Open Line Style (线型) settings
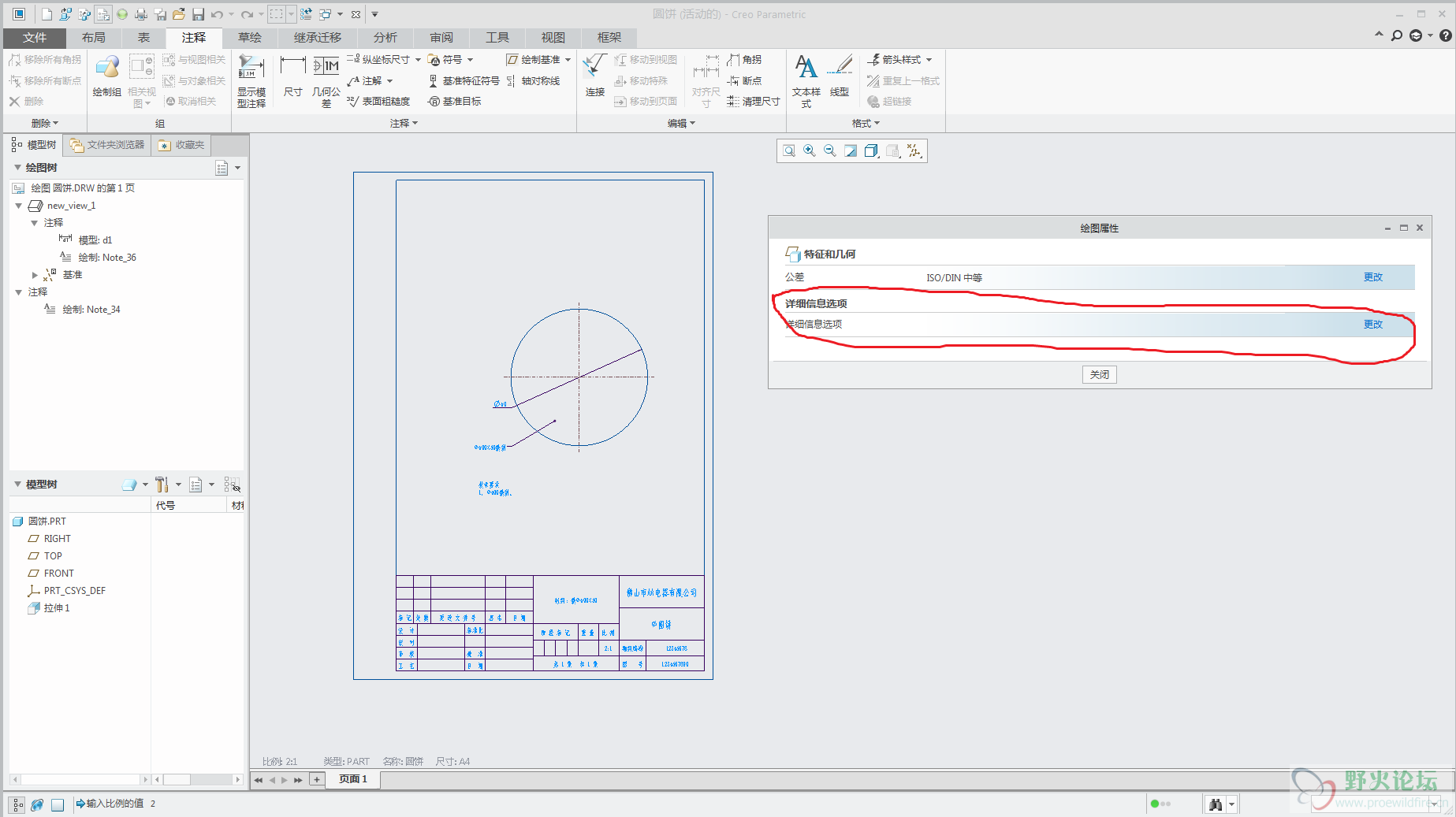Image resolution: width=1456 pixels, height=817 pixels. (840, 76)
